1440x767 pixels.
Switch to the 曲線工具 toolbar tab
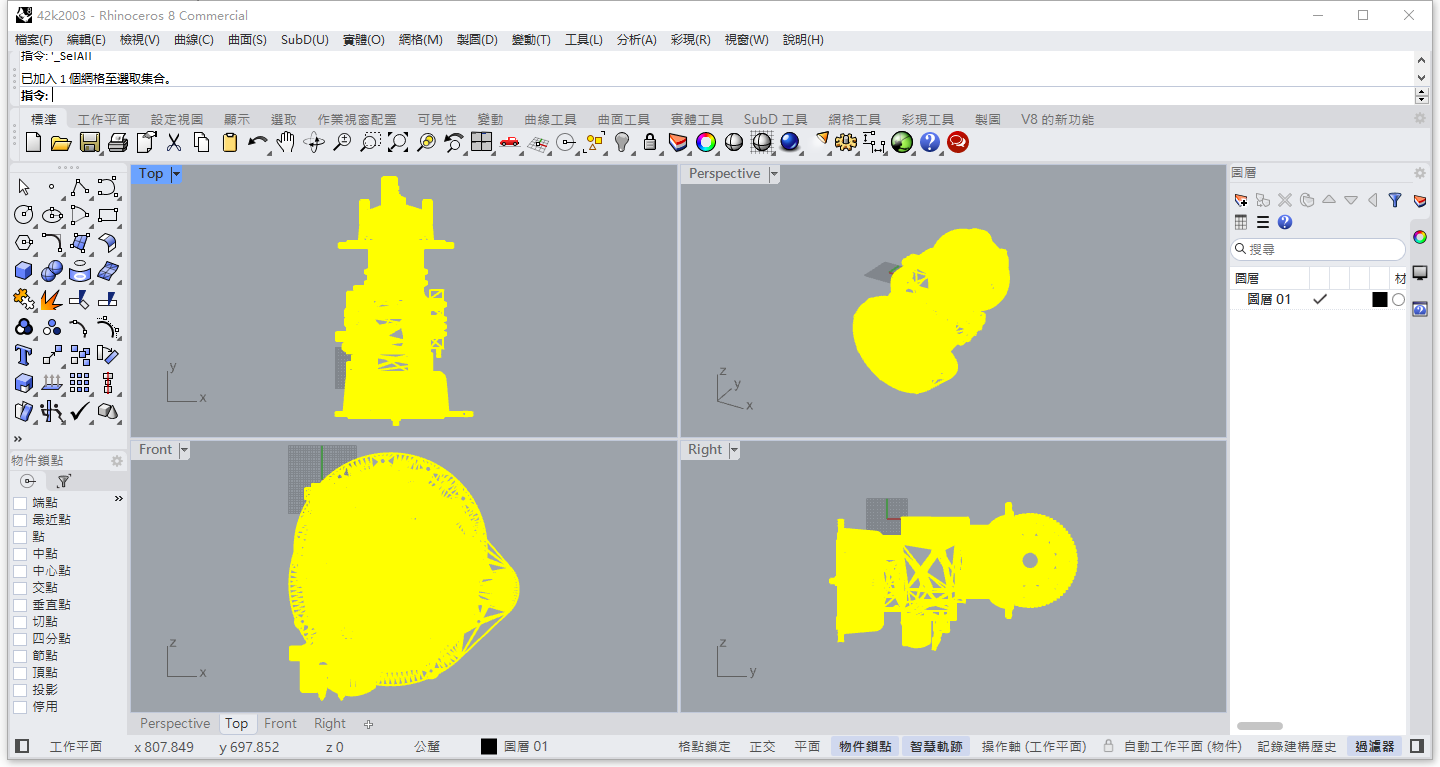550,119
